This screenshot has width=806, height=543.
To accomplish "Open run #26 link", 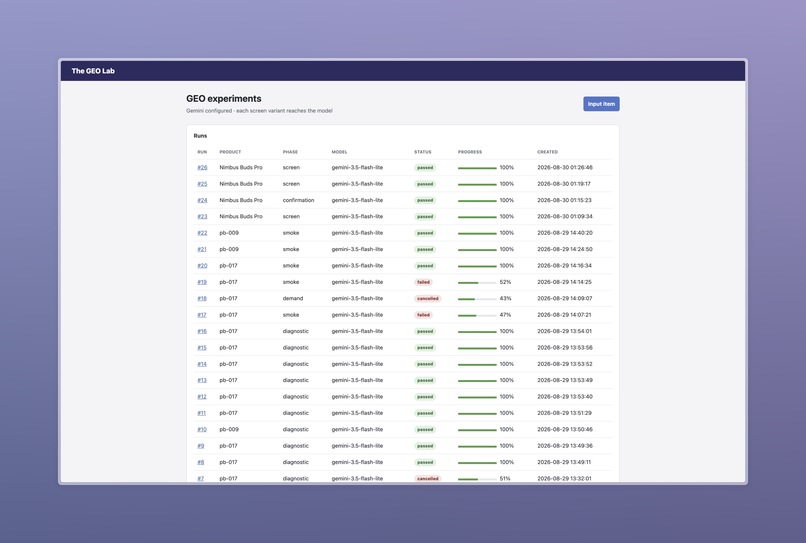I will point(202,168).
